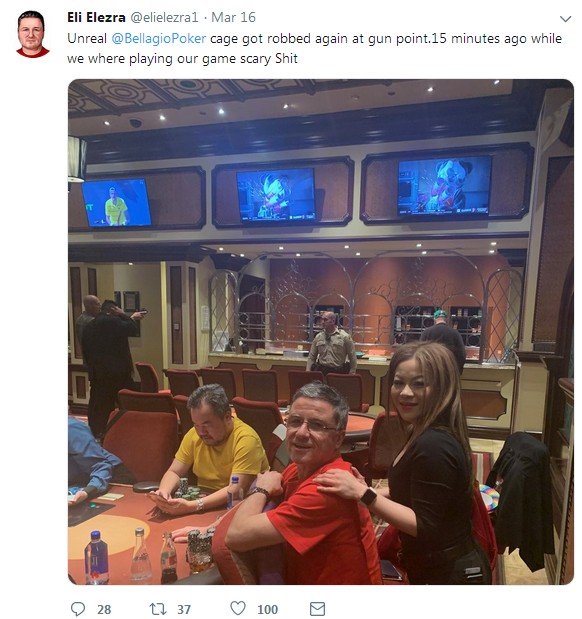Viewport: 582px width, 619px height.
Task: Click the uniformed officer in the photo
Action: (332, 343)
